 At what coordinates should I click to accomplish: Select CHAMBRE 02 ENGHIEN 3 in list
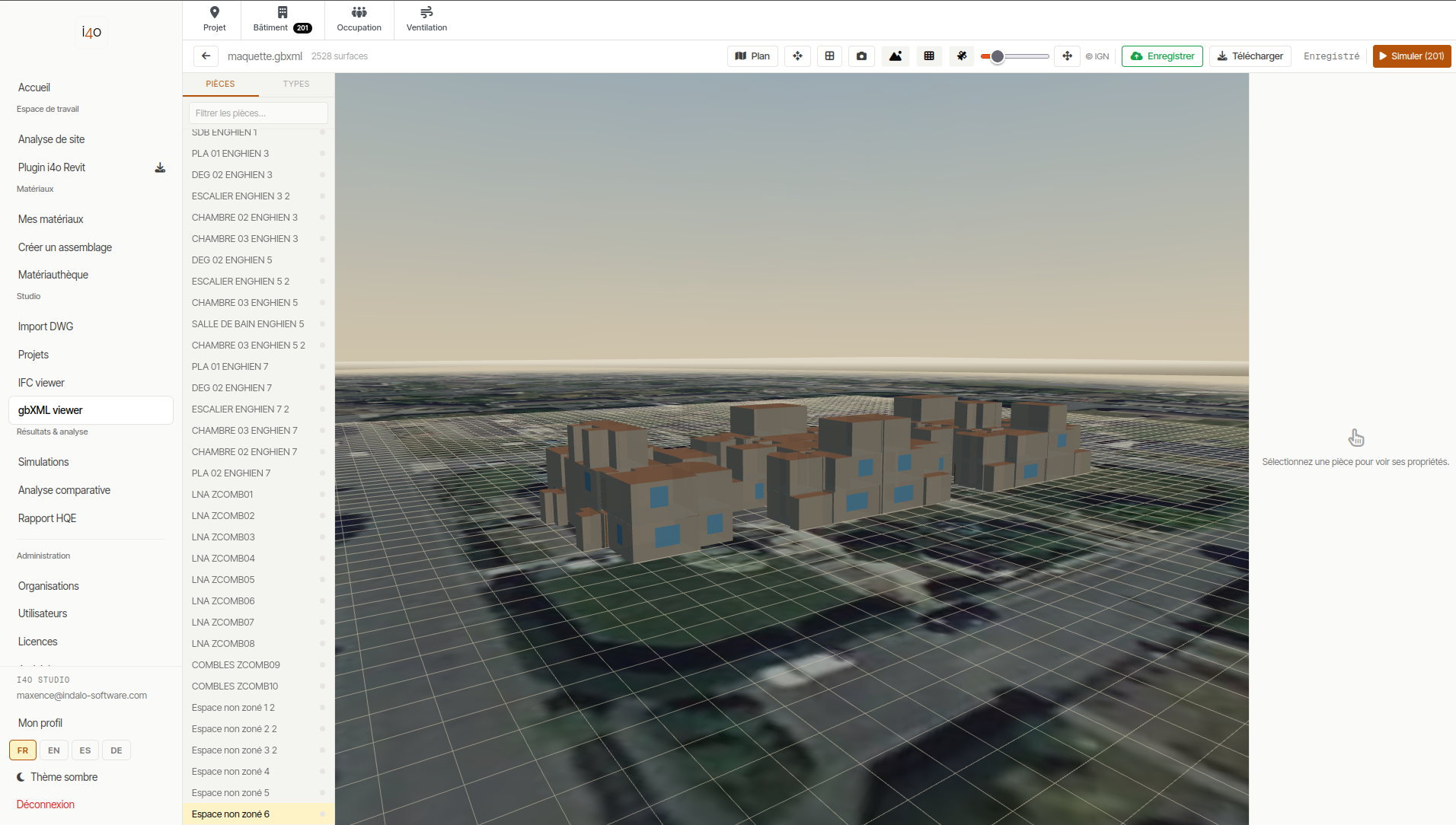pyautogui.click(x=258, y=218)
